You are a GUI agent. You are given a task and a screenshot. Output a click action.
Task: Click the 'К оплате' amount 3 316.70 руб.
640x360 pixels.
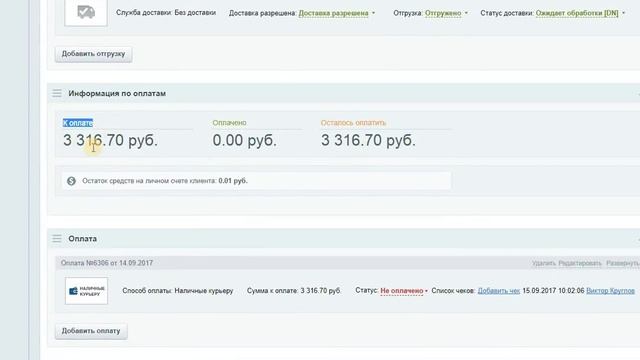pyautogui.click(x=110, y=140)
